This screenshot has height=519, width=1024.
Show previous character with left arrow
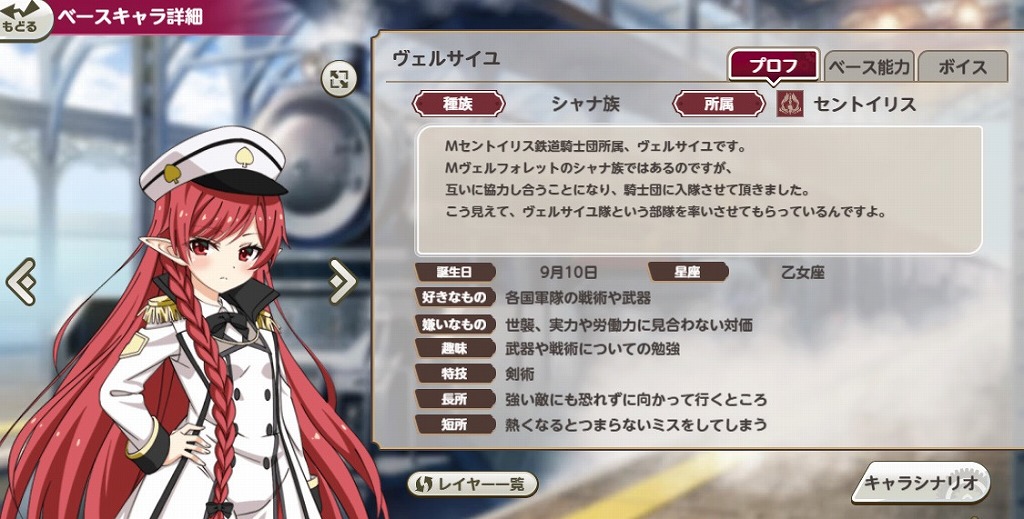(20, 281)
